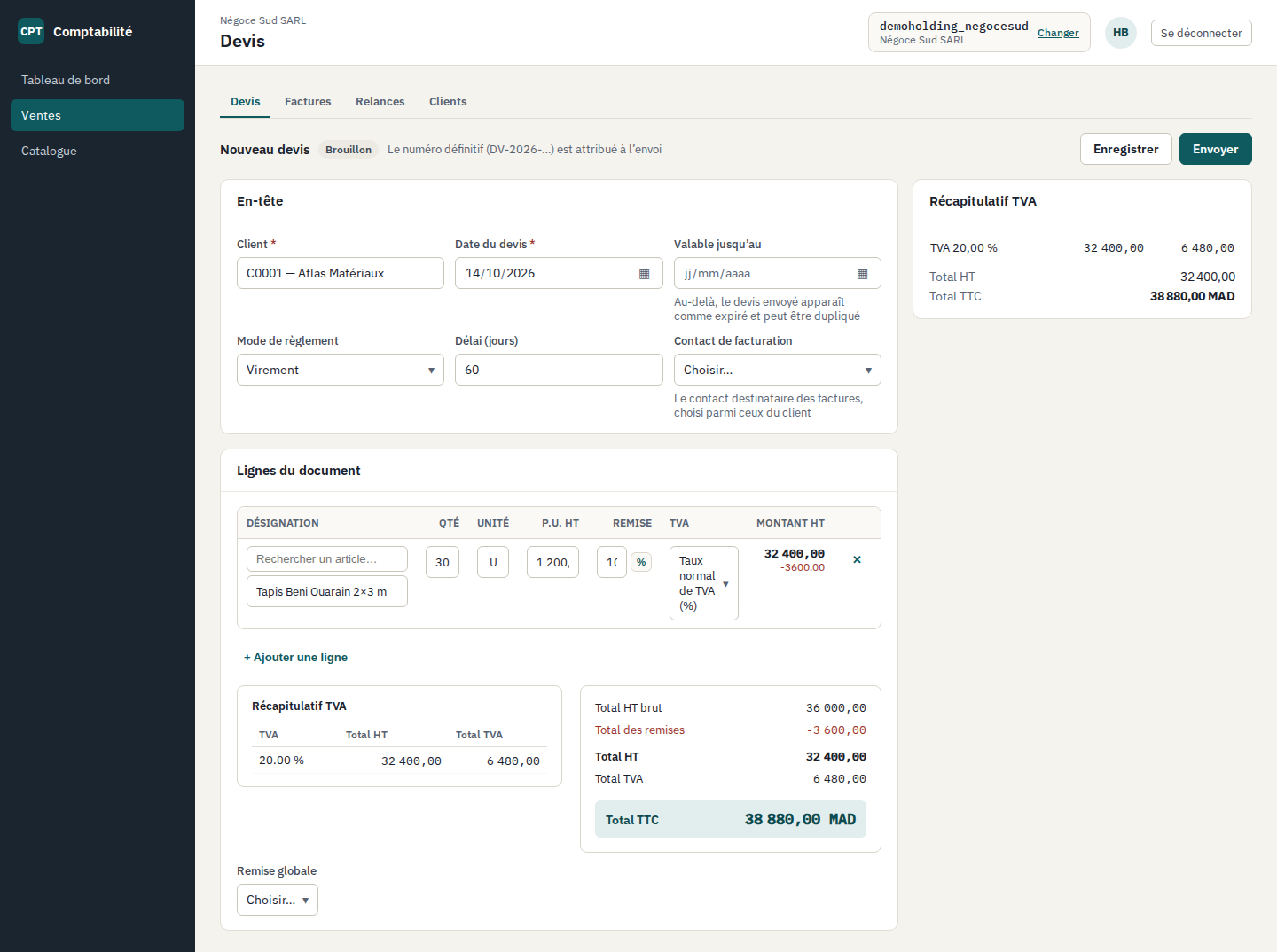The width and height of the screenshot is (1277, 952).
Task: Open calendar picker for Valable jusqu'au
Action: [863, 274]
